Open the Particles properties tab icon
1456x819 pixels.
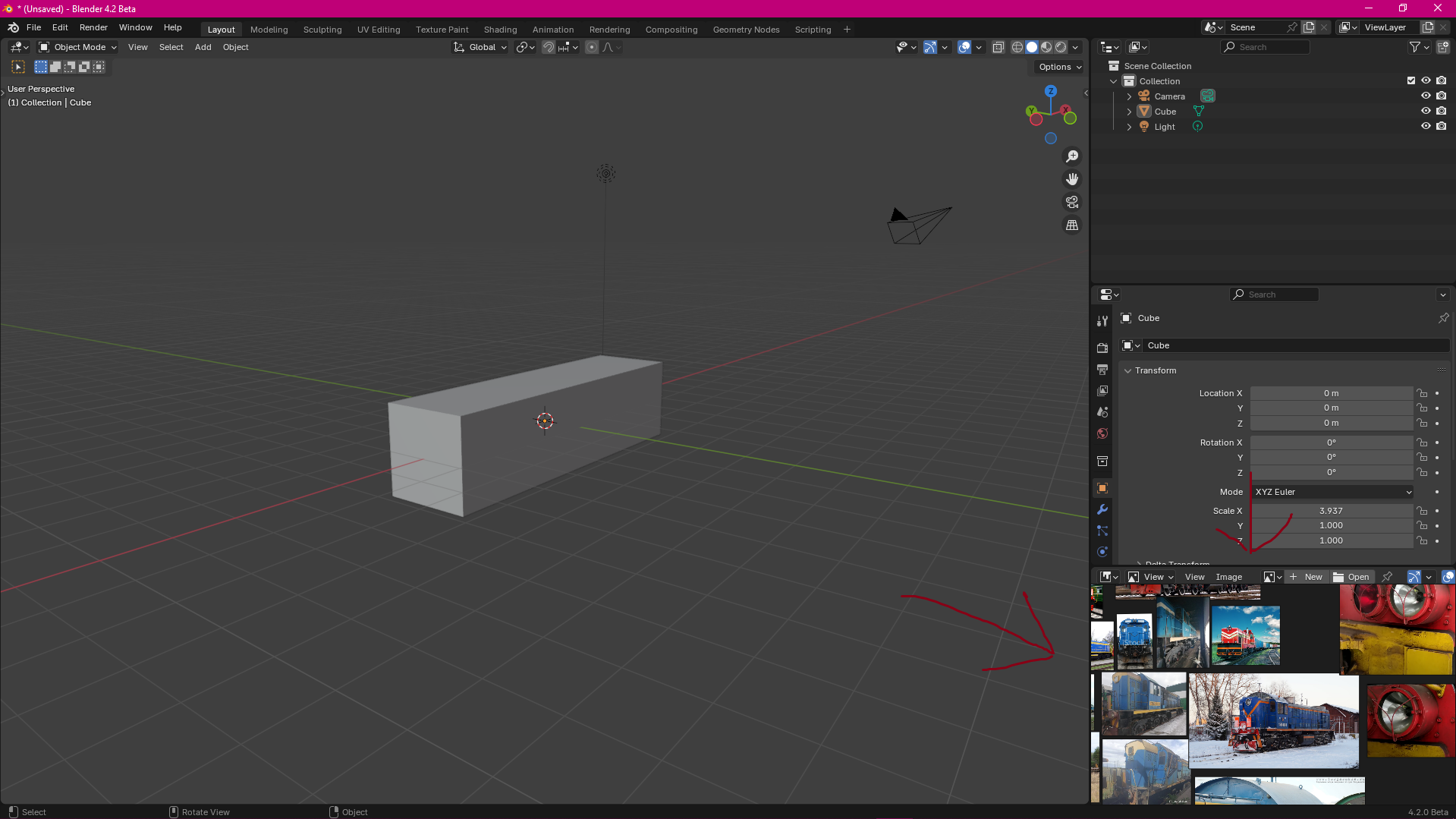pos(1102,531)
